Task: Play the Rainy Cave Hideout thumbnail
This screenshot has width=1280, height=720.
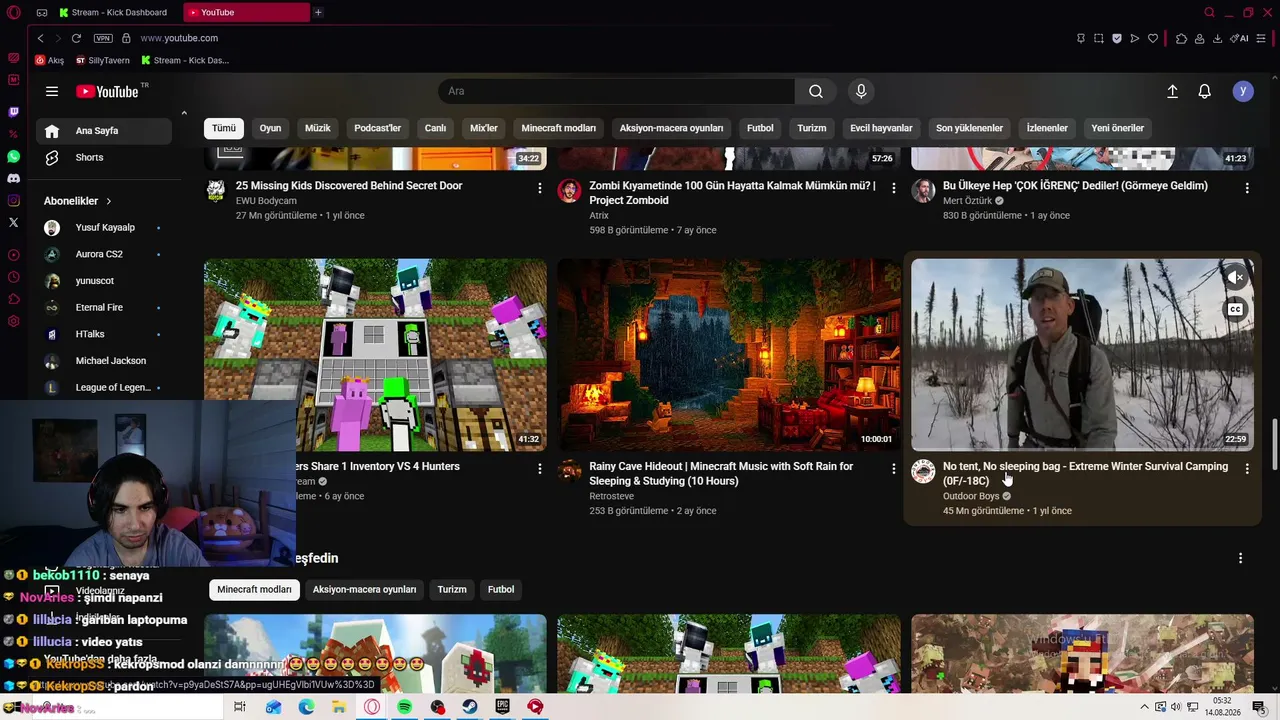Action: pyautogui.click(x=729, y=354)
